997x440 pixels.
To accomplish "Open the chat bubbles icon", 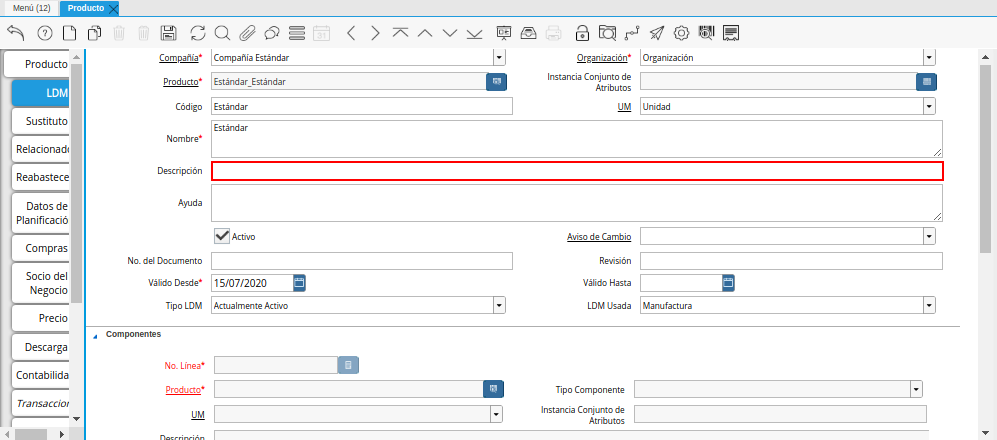I will coord(271,33).
